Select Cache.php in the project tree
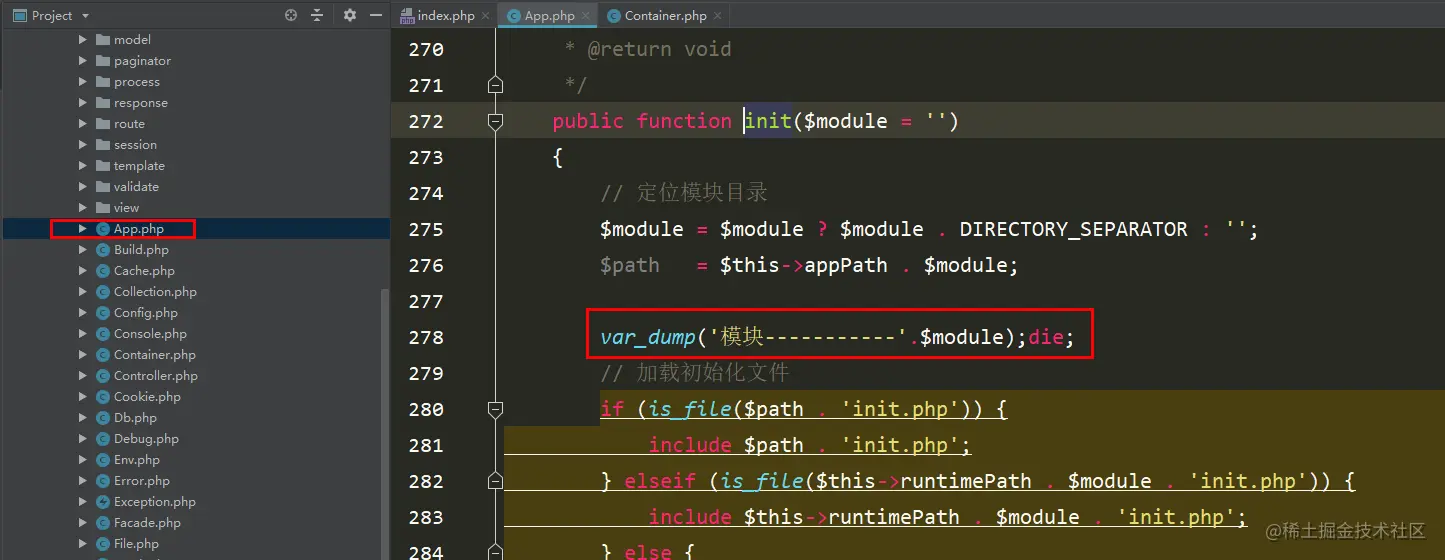The height and width of the screenshot is (560, 1445). (144, 271)
